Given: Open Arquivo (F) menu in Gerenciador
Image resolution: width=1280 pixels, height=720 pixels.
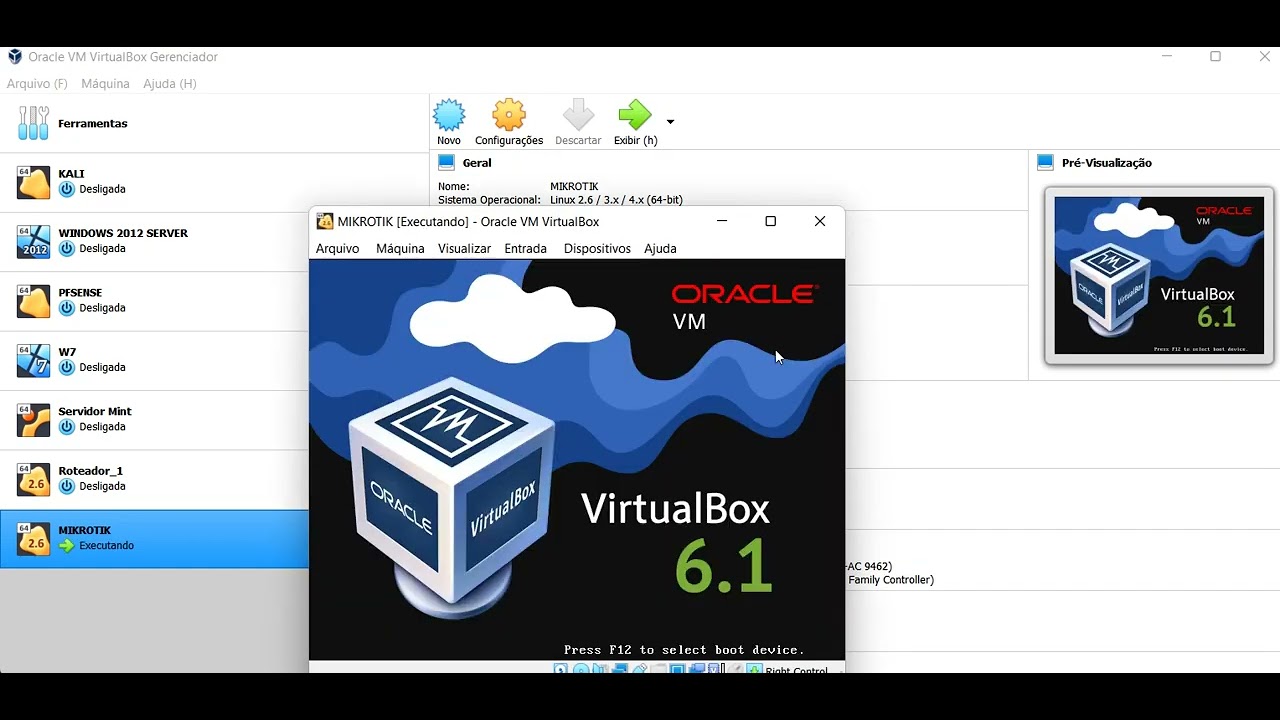Looking at the screenshot, I should 37,84.
